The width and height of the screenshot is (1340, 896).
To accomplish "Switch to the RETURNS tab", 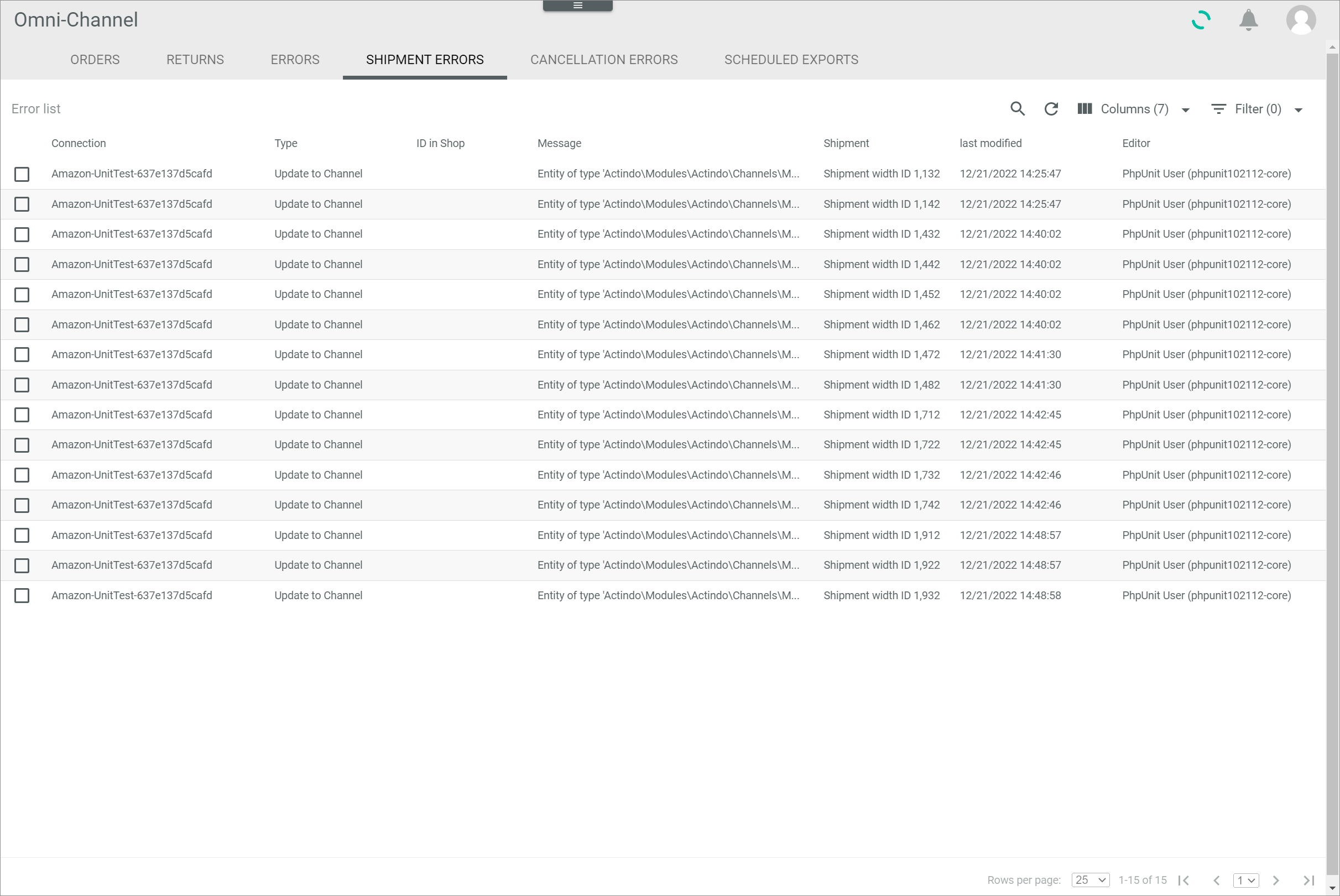I will pyautogui.click(x=195, y=60).
